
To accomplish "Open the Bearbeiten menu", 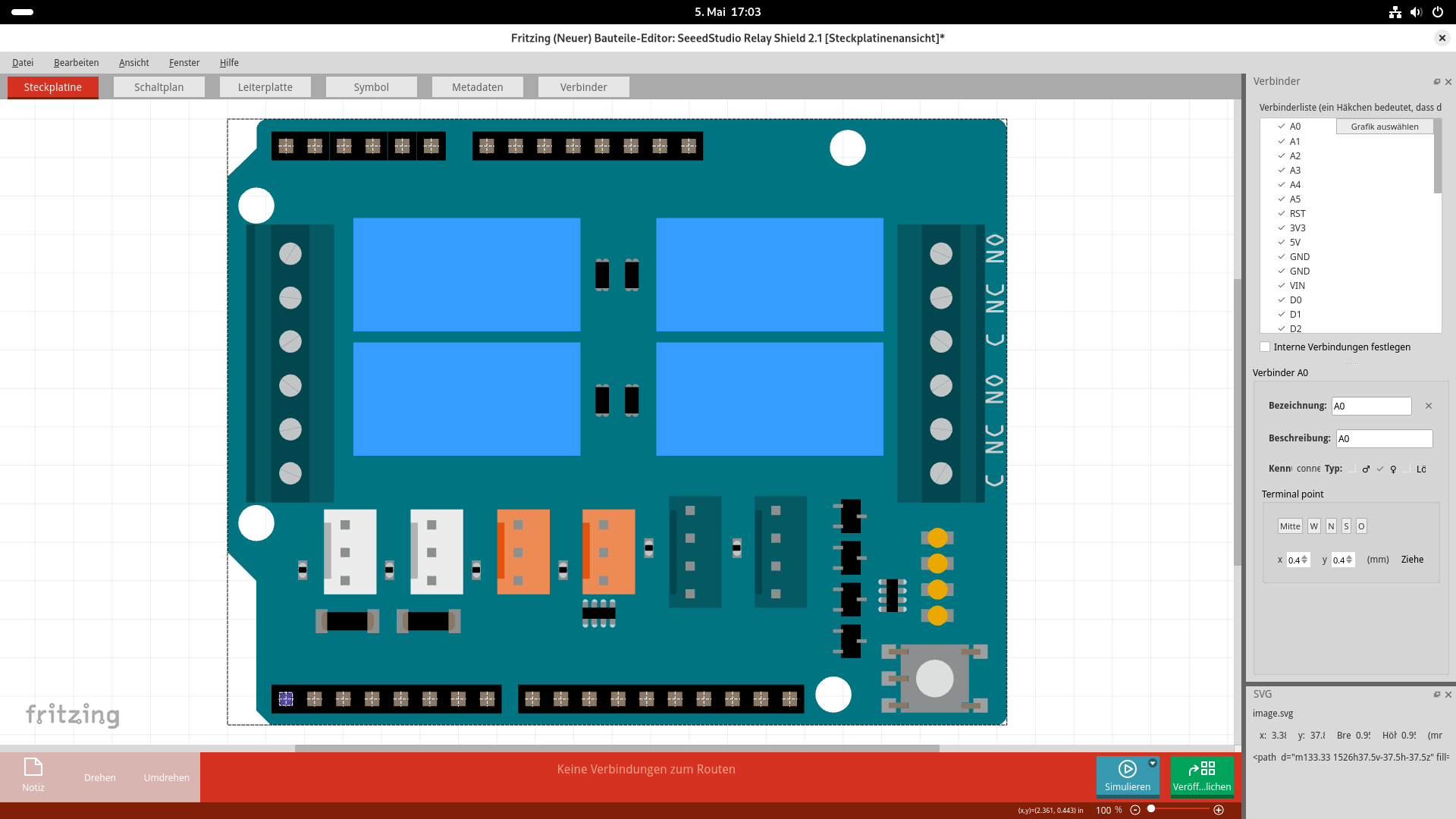I will point(76,63).
